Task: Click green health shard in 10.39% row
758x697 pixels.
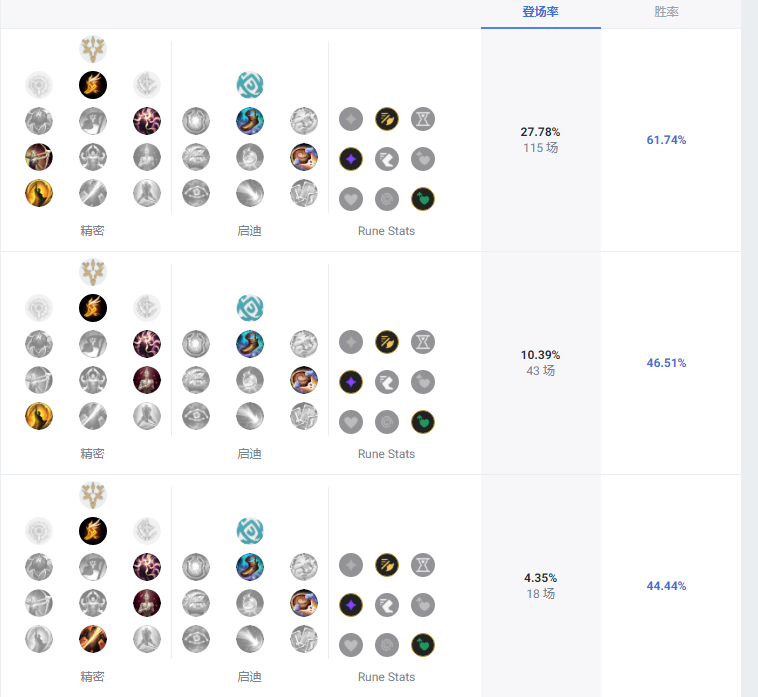Action: click(x=423, y=422)
